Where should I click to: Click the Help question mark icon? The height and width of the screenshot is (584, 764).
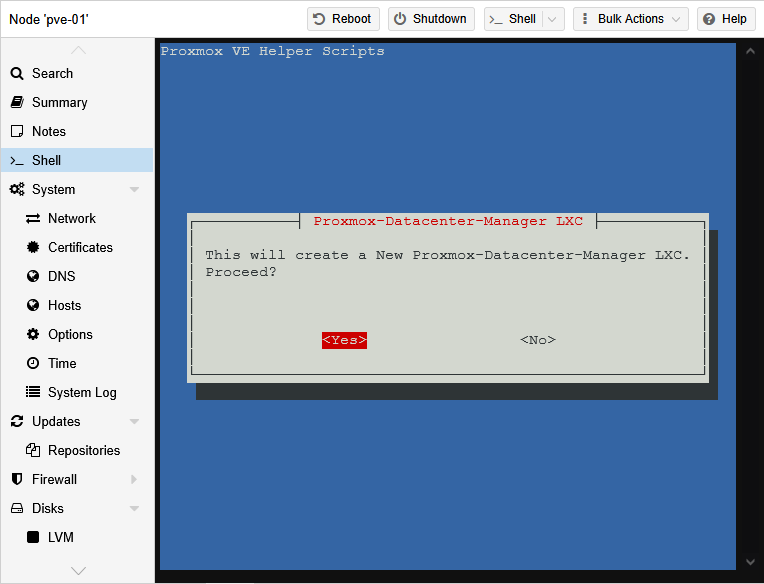[709, 19]
